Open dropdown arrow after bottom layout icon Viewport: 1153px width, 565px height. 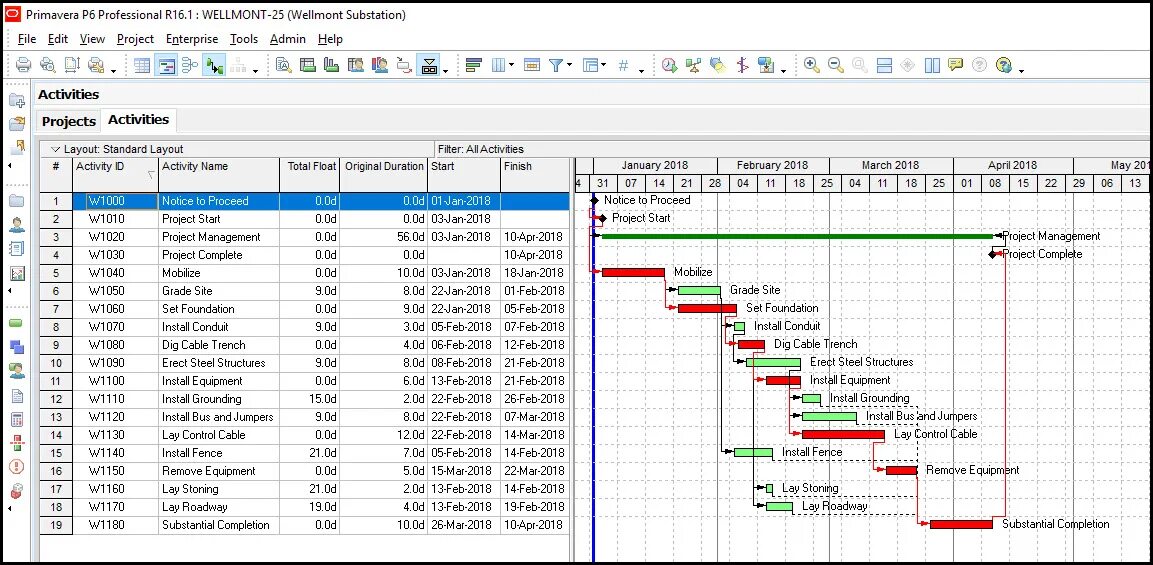pos(445,71)
